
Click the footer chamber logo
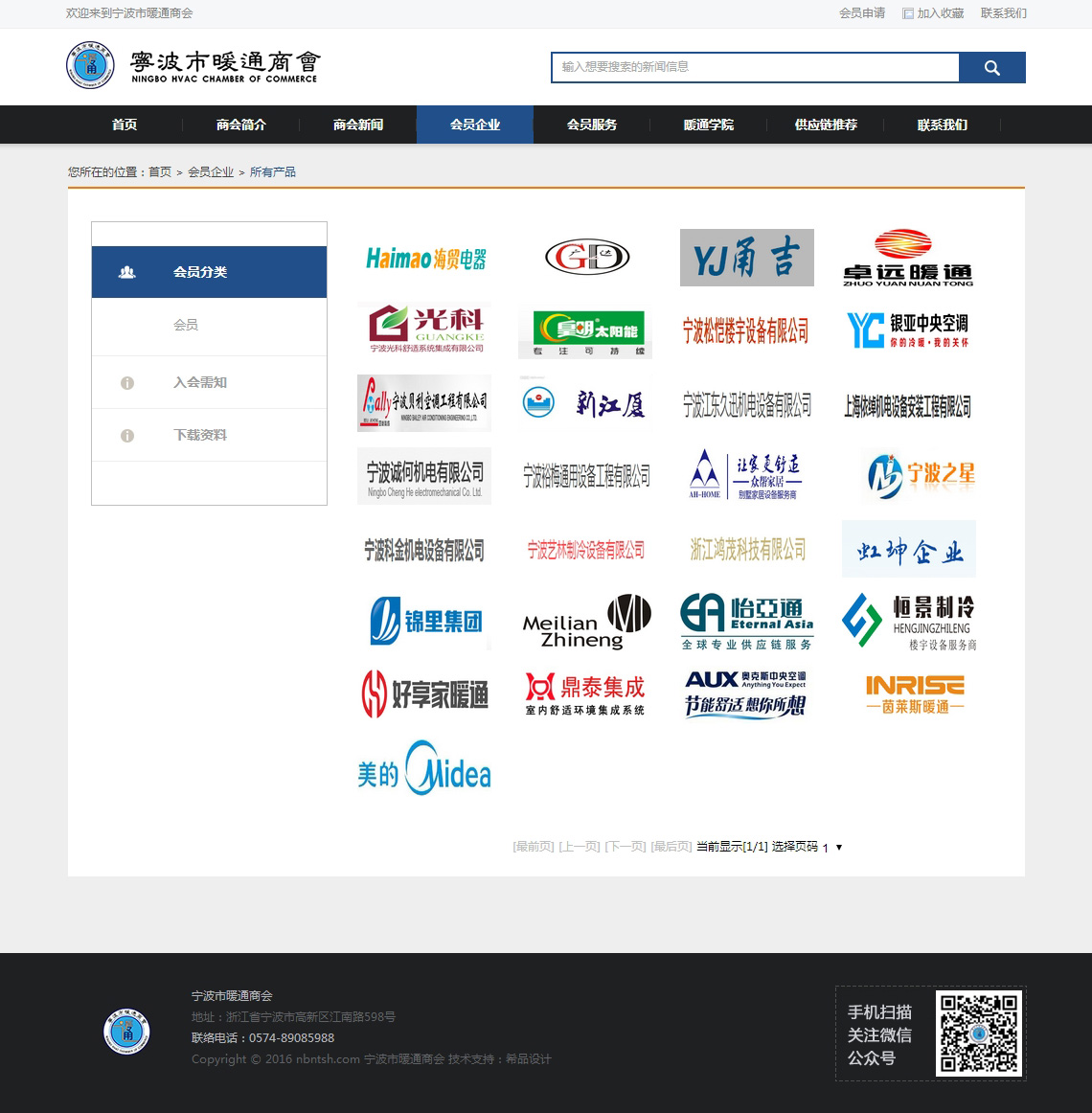[126, 1031]
